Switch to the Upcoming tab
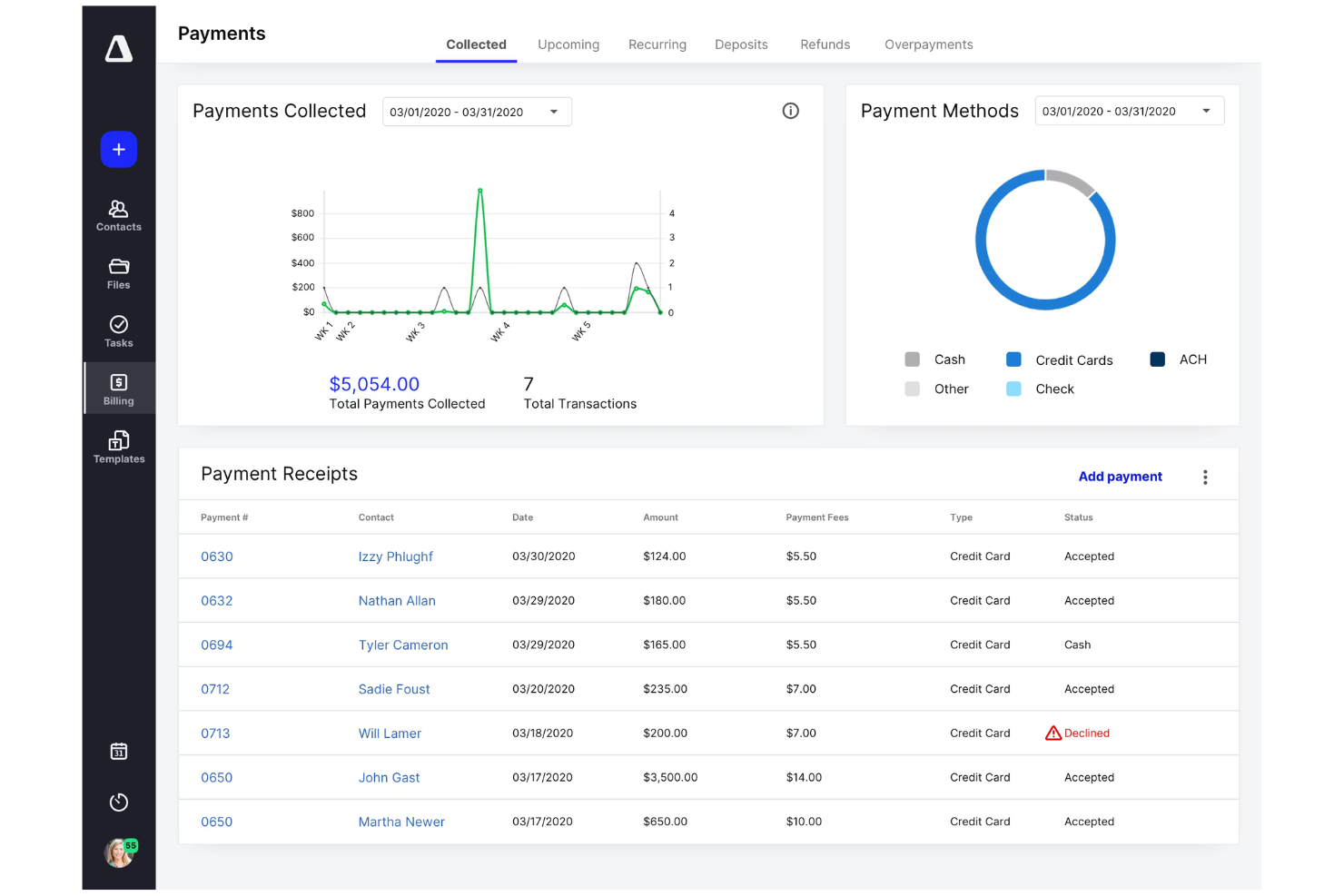 [568, 44]
